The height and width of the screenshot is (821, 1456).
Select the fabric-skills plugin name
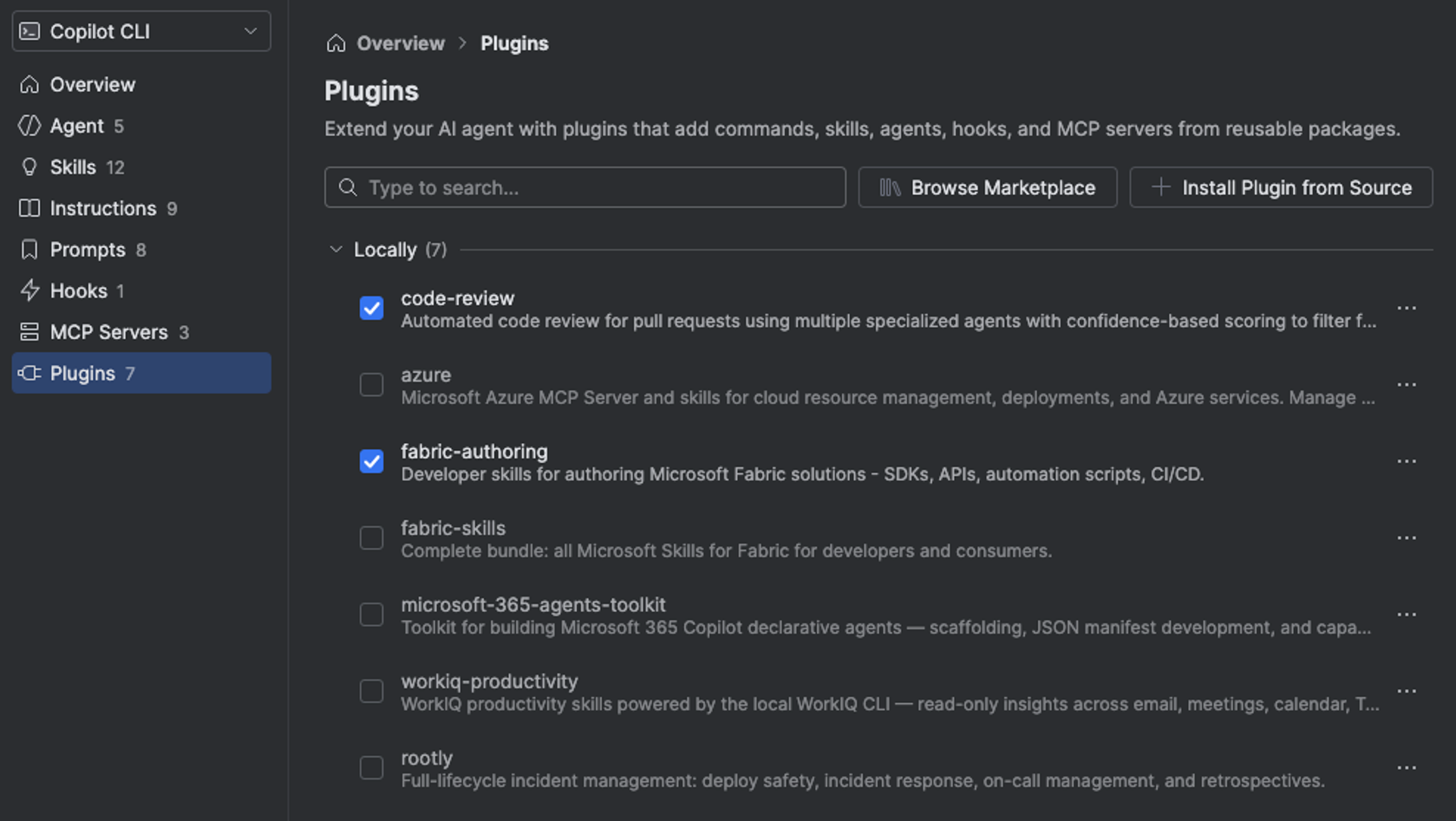click(x=453, y=528)
